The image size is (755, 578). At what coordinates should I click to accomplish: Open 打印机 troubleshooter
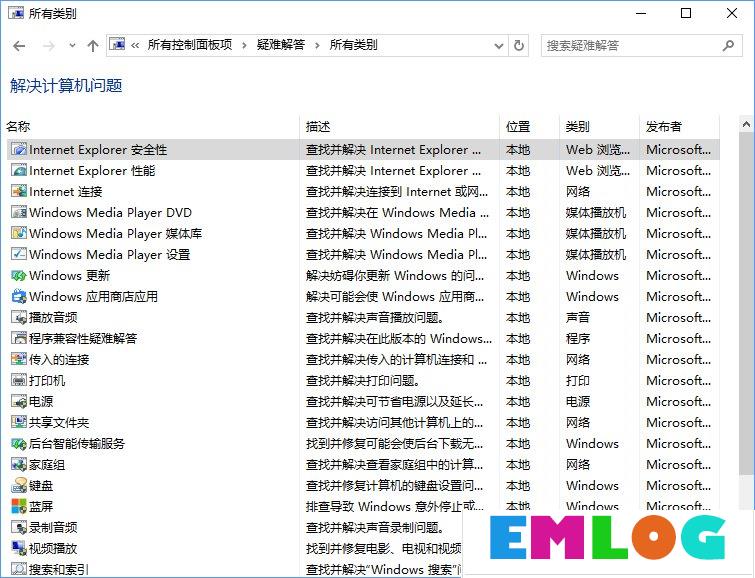click(x=47, y=381)
